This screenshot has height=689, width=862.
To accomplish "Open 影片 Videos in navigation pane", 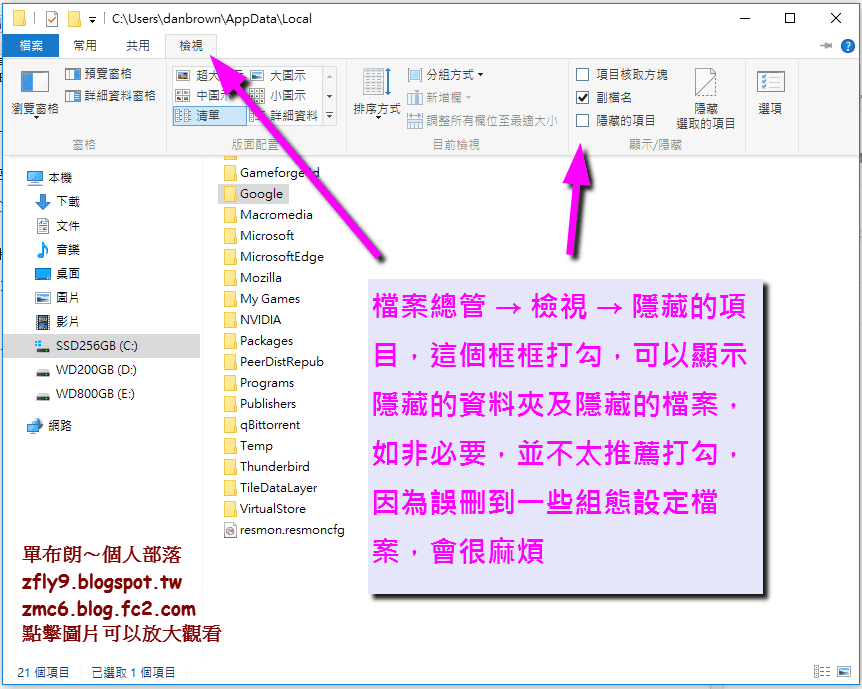I will [x=58, y=322].
